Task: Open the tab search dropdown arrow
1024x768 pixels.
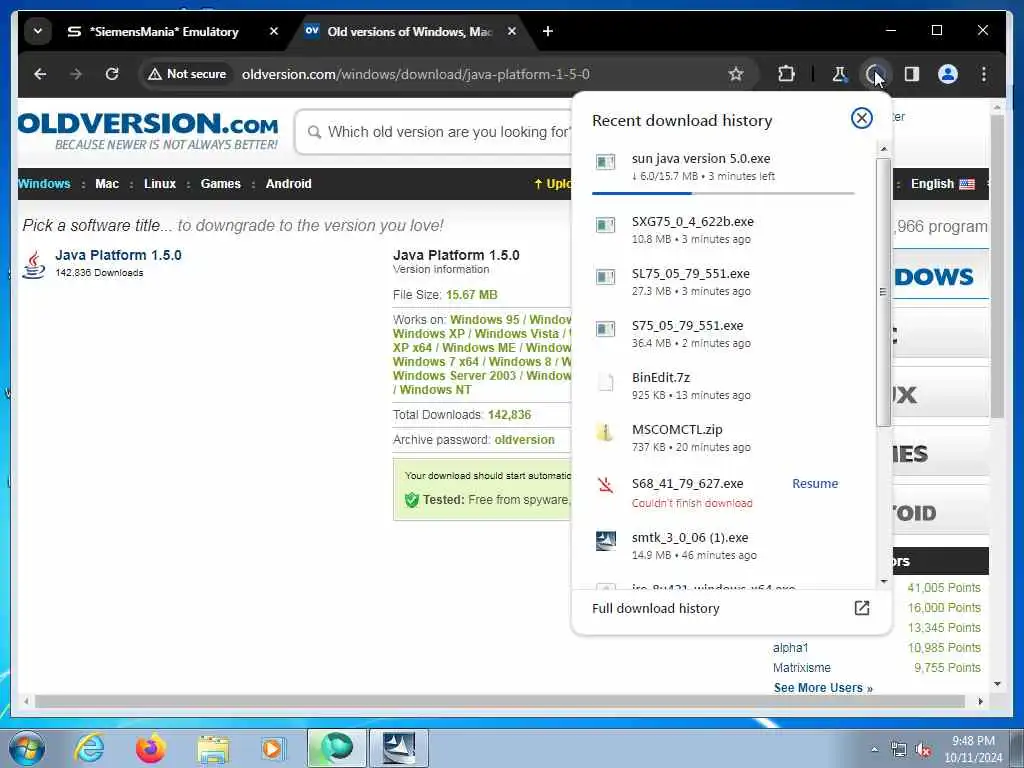Action: (38, 31)
